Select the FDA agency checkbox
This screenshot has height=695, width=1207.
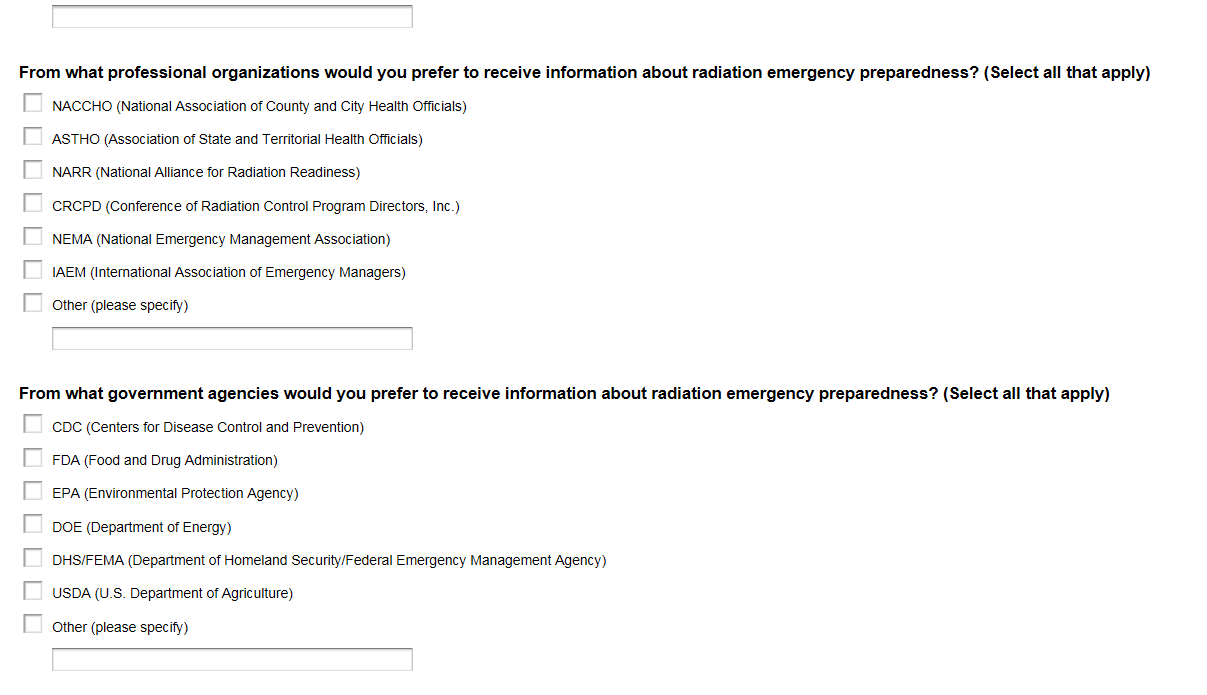(x=33, y=458)
